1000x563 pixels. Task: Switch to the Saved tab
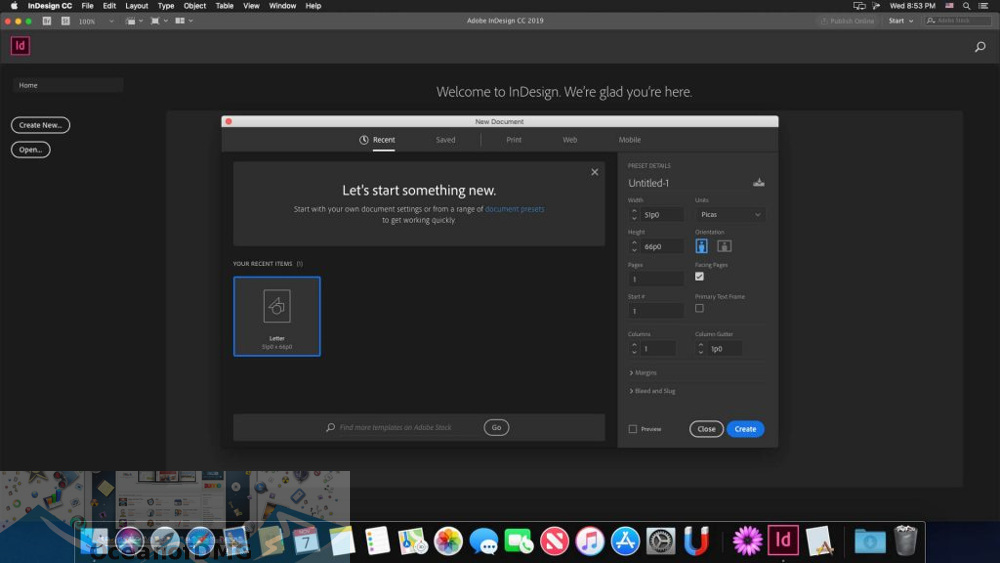[x=445, y=140]
